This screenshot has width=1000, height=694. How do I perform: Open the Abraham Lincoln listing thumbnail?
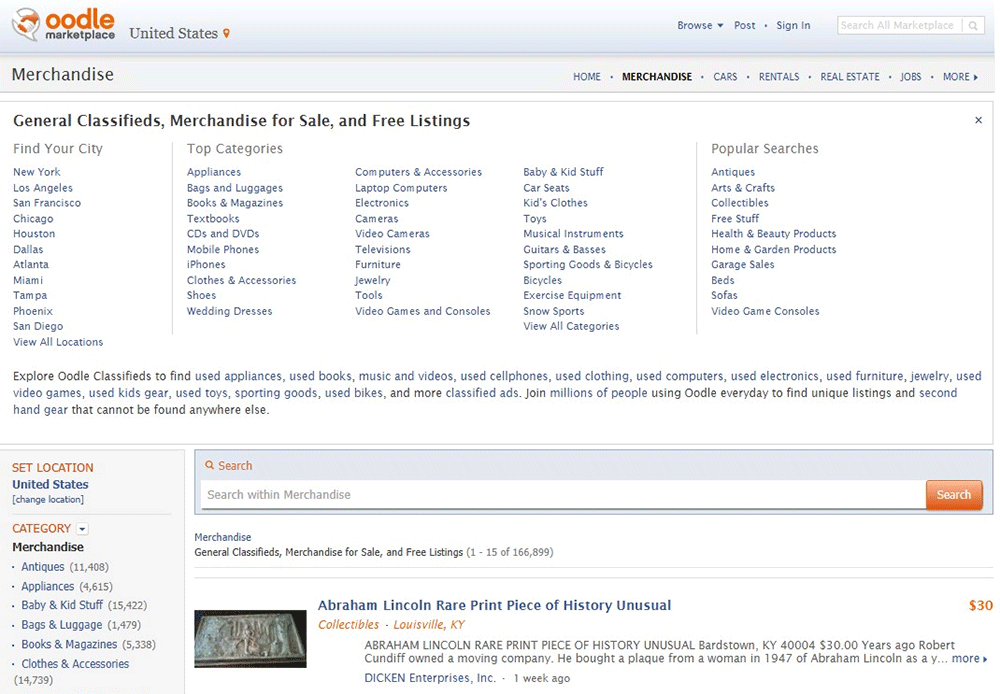[x=250, y=639]
